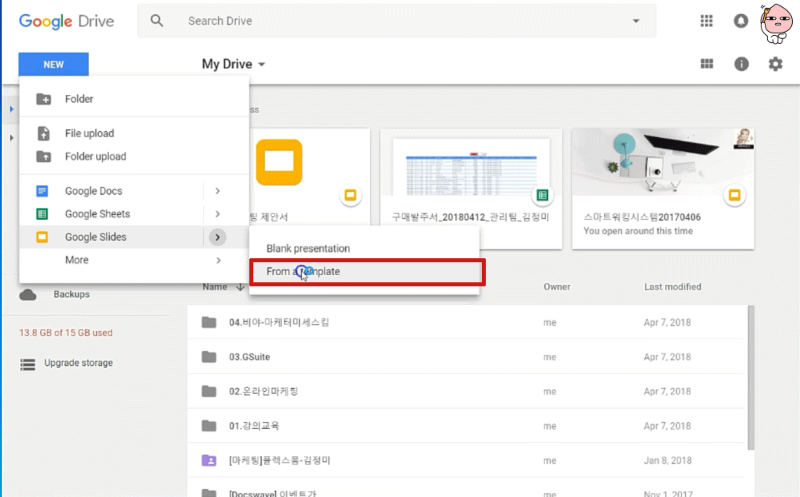Click the Upgrade storage list icon
The height and width of the screenshot is (497, 800).
click(x=28, y=364)
